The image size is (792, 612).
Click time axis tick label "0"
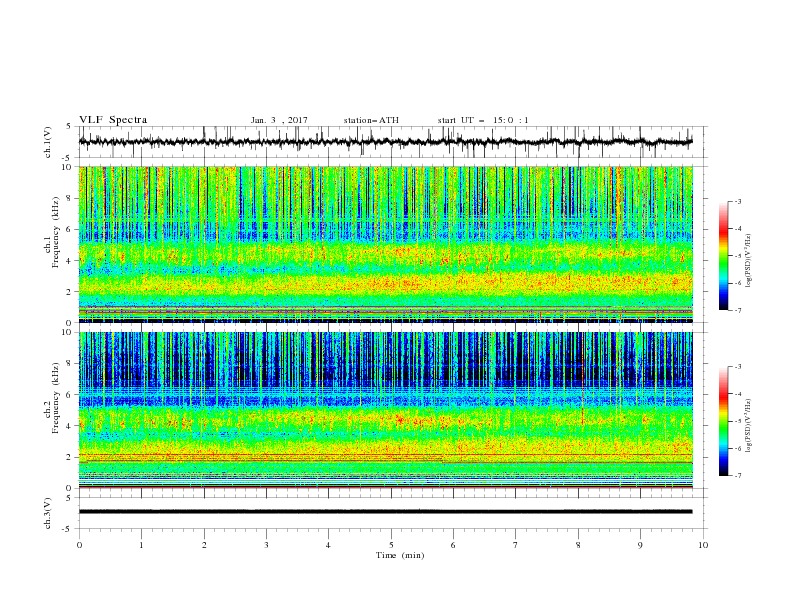[x=79, y=545]
